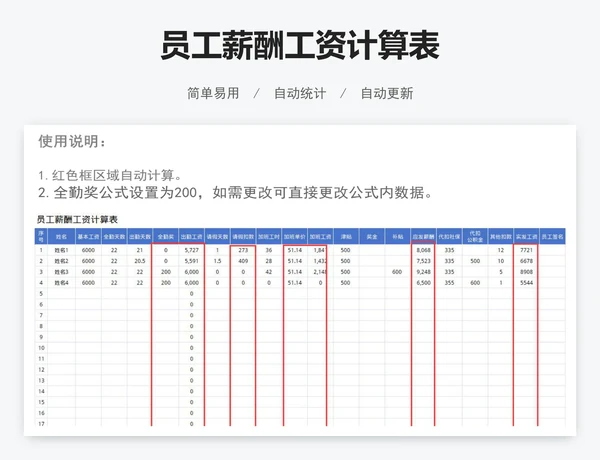Select net pay cell 6678
600x460 pixels.
pyautogui.click(x=527, y=261)
